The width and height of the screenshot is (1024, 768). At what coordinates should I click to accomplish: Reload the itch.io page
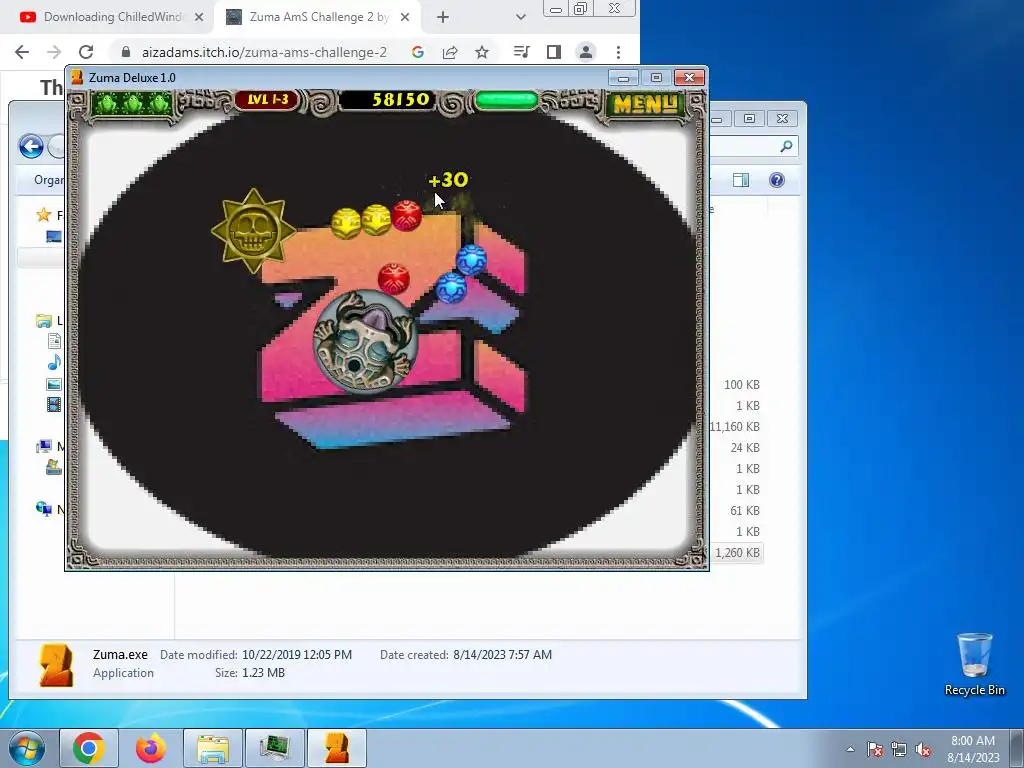coord(86,52)
